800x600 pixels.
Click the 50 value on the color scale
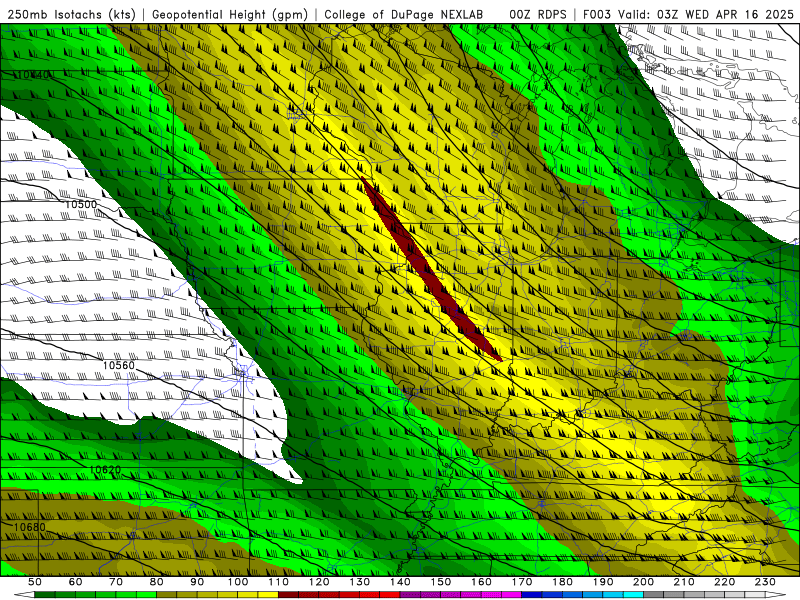[x=35, y=582]
